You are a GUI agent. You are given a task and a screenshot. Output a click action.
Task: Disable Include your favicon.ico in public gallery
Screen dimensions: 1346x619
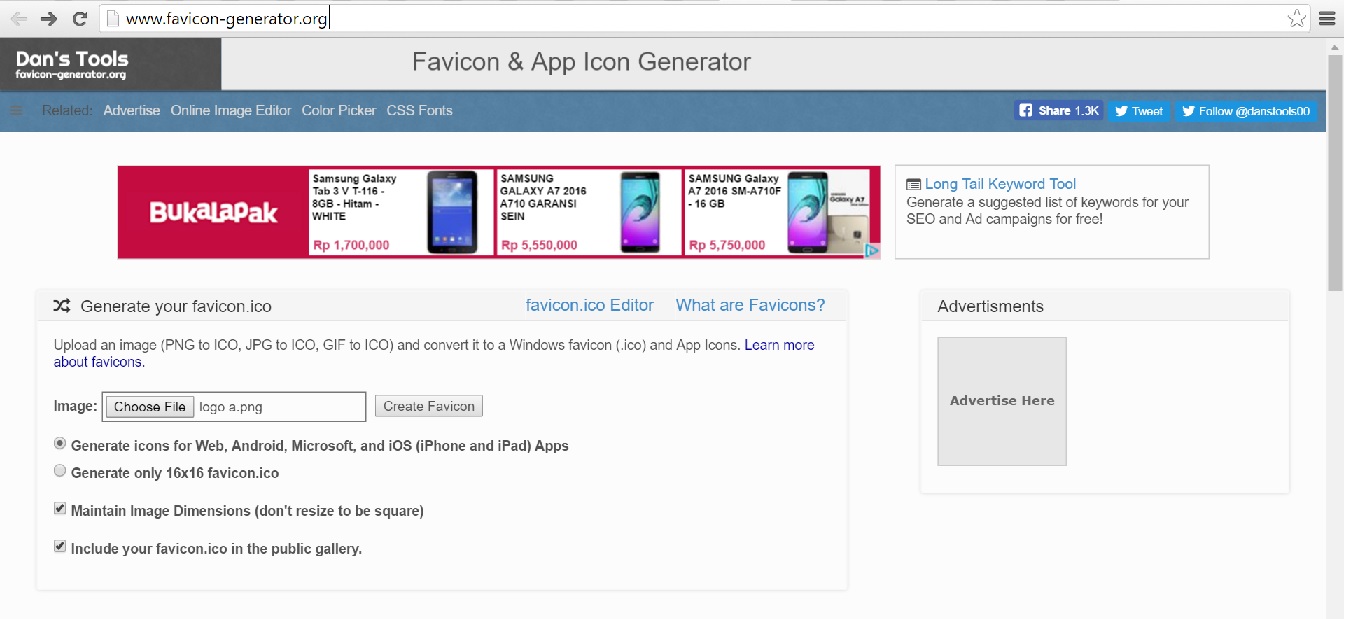pyautogui.click(x=60, y=546)
